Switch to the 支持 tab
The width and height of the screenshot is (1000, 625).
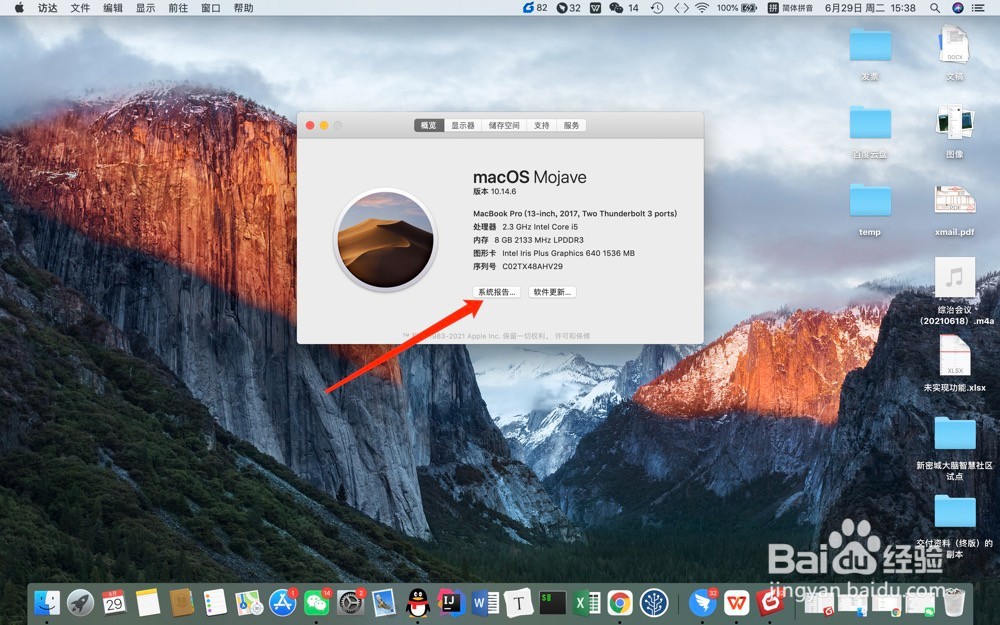[541, 126]
